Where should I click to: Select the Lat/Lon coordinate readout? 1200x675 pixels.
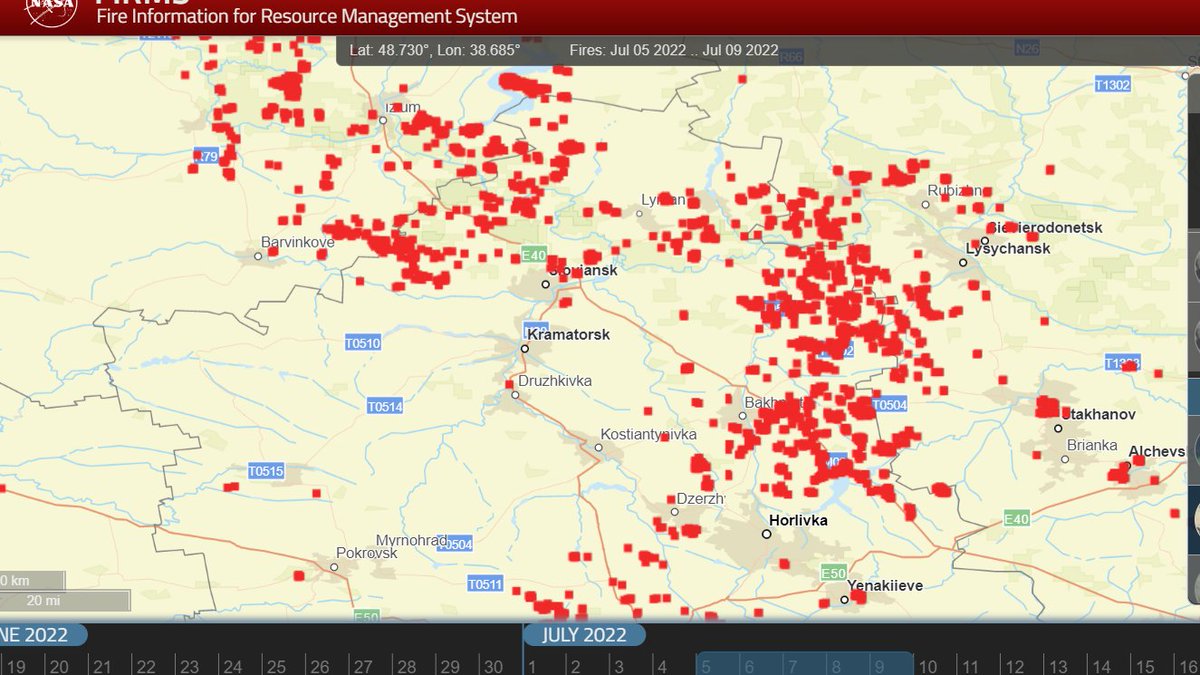coord(435,49)
